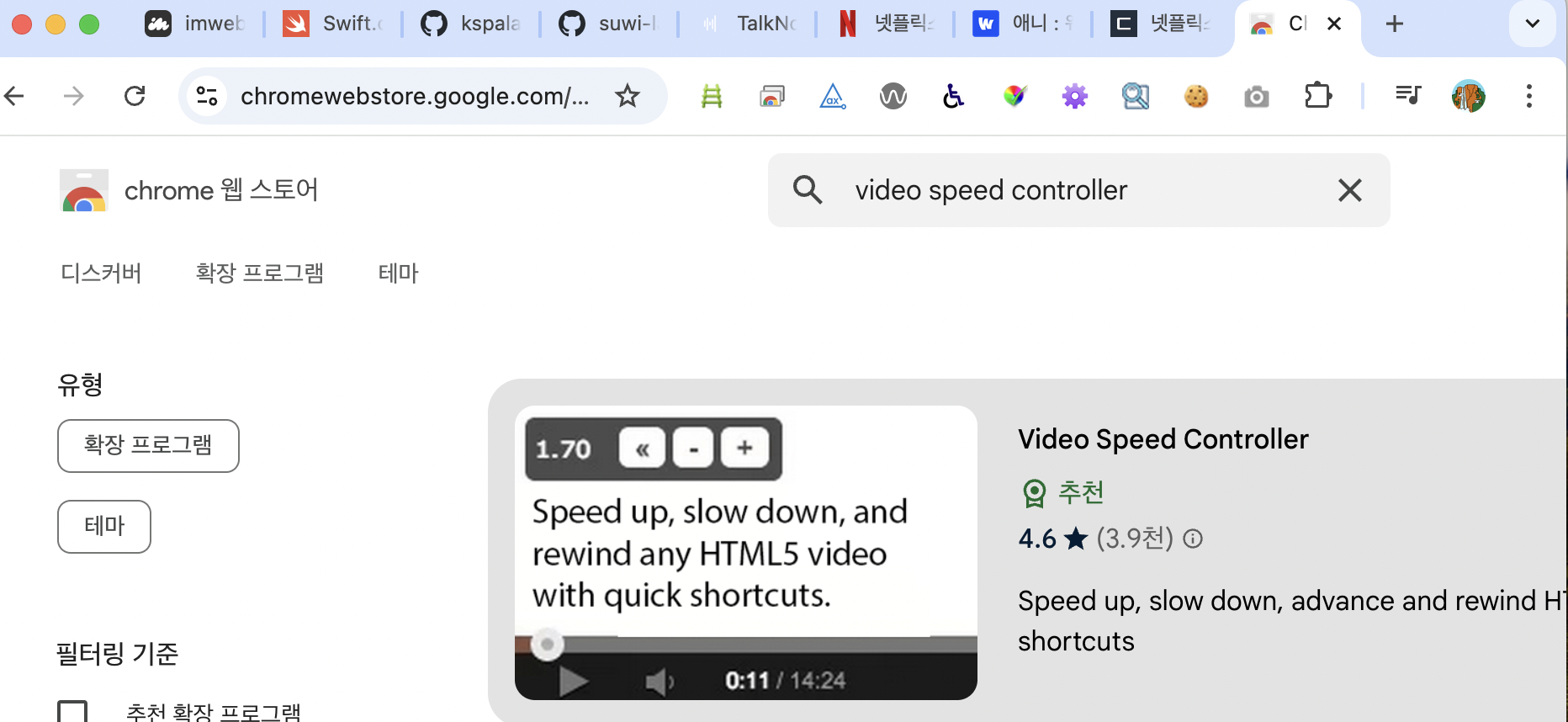This screenshot has height=722, width=1568.
Task: Click the (3.9천) review count
Action: coord(1135,539)
